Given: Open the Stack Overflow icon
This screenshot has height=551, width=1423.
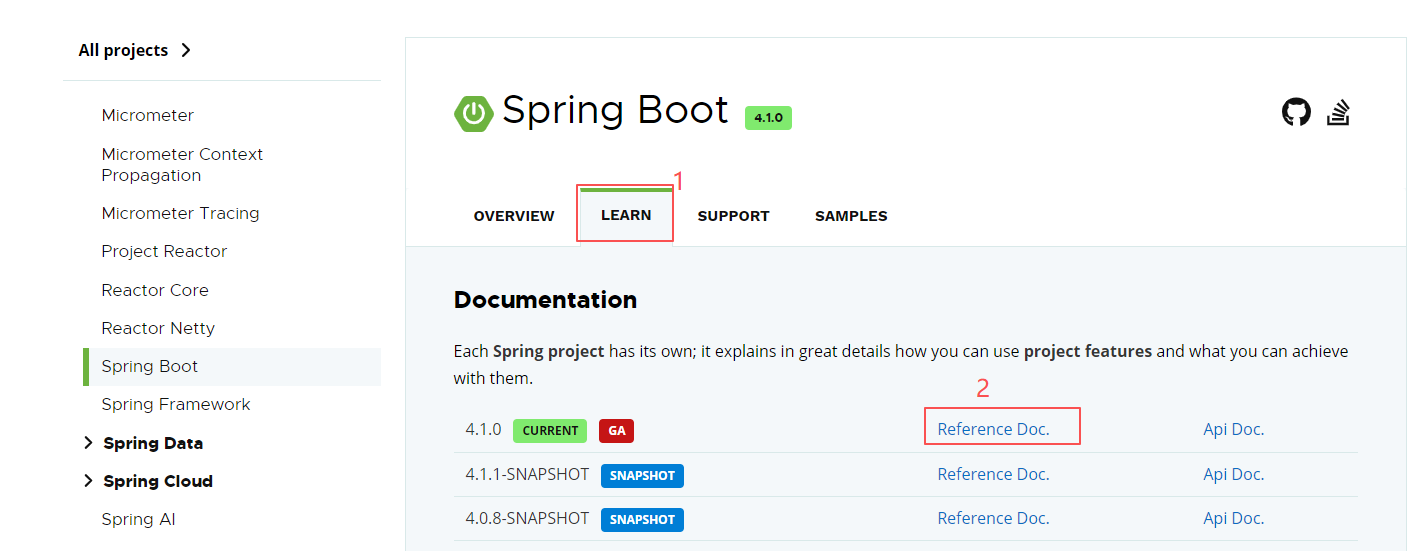Looking at the screenshot, I should click(1339, 112).
